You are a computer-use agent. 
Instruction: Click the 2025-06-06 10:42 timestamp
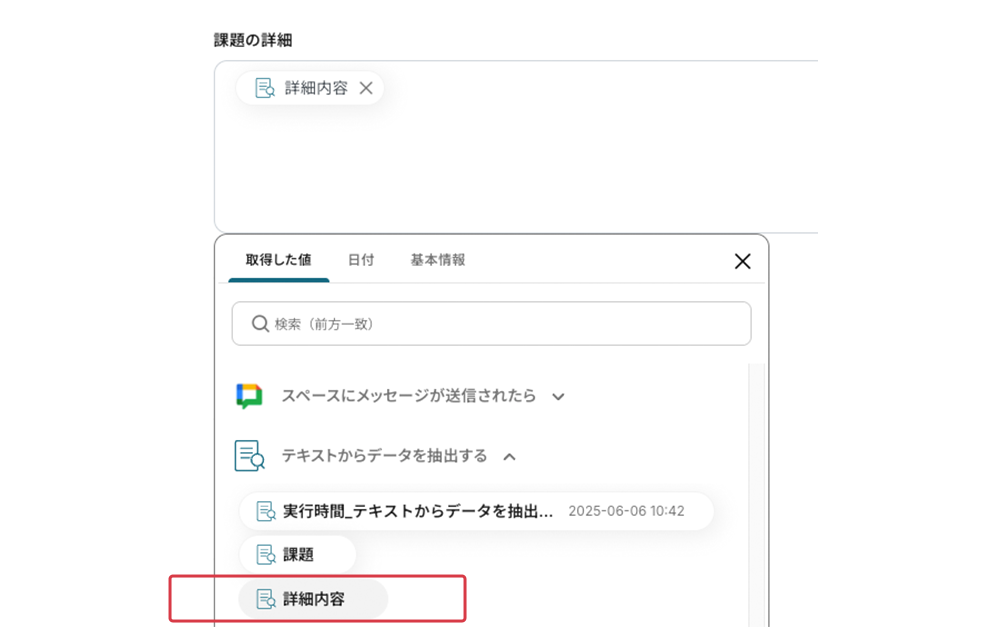click(626, 511)
